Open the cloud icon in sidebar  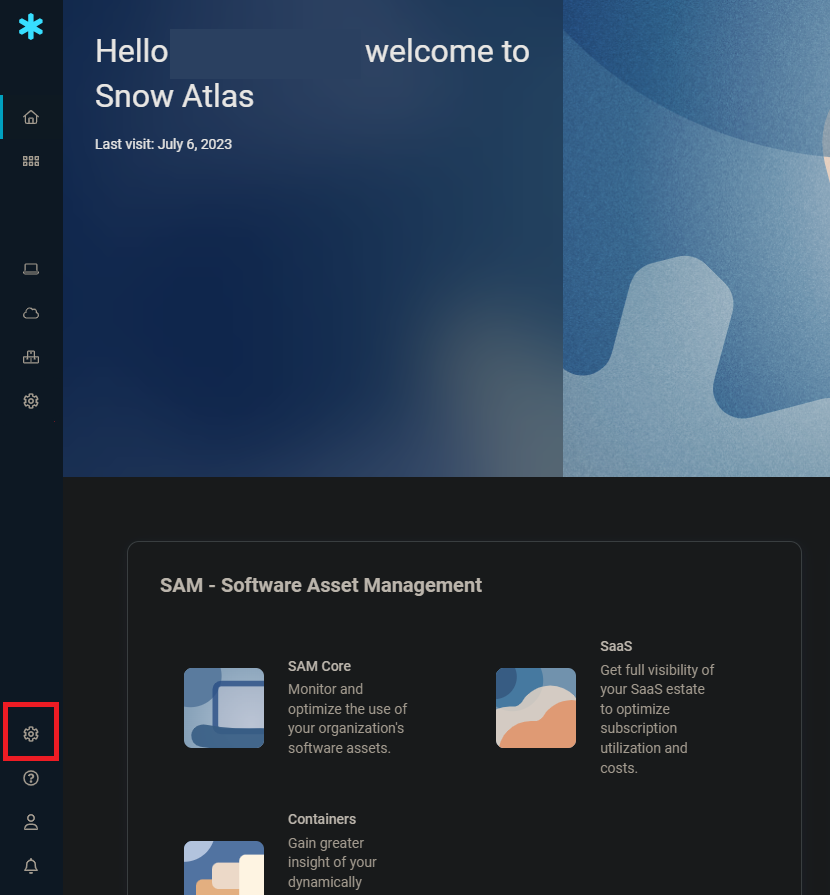coord(31,313)
